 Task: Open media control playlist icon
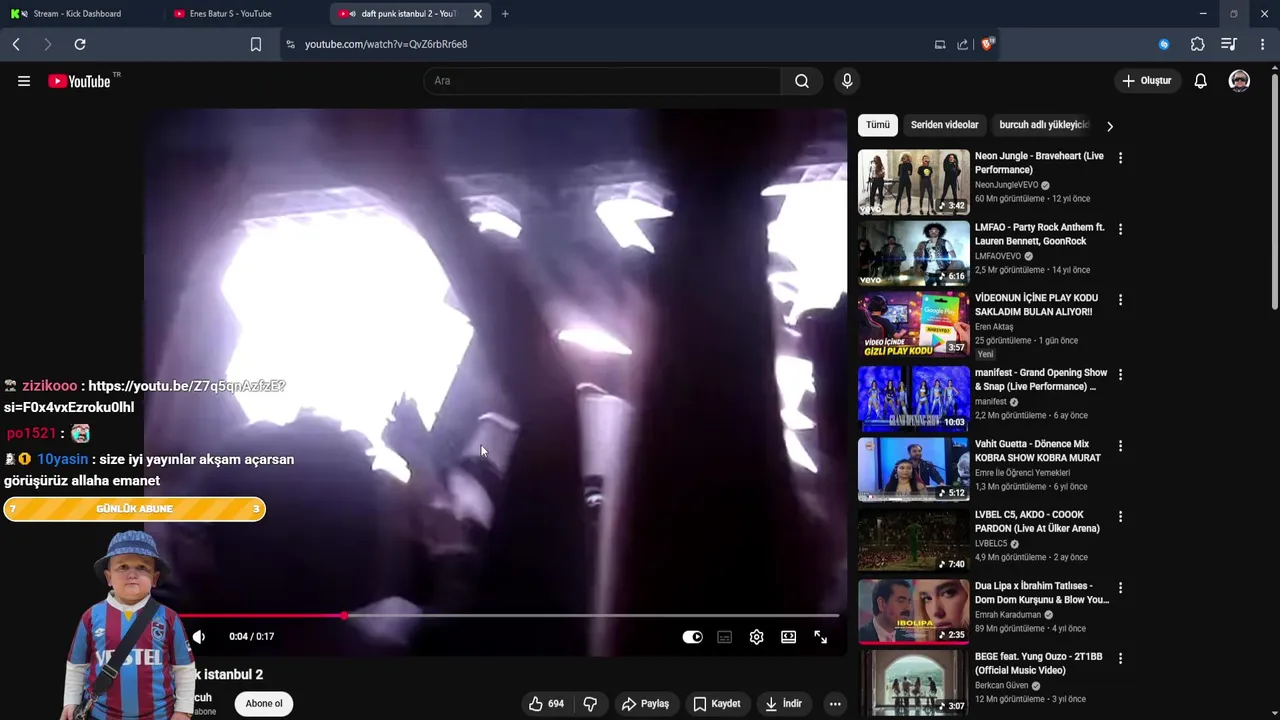1229,44
